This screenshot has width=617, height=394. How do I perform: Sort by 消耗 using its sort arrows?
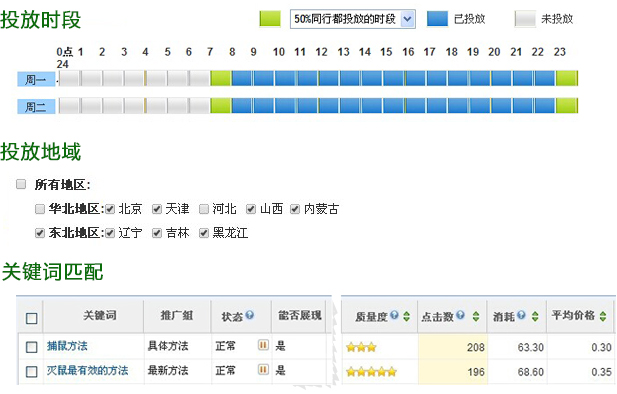click(x=535, y=316)
